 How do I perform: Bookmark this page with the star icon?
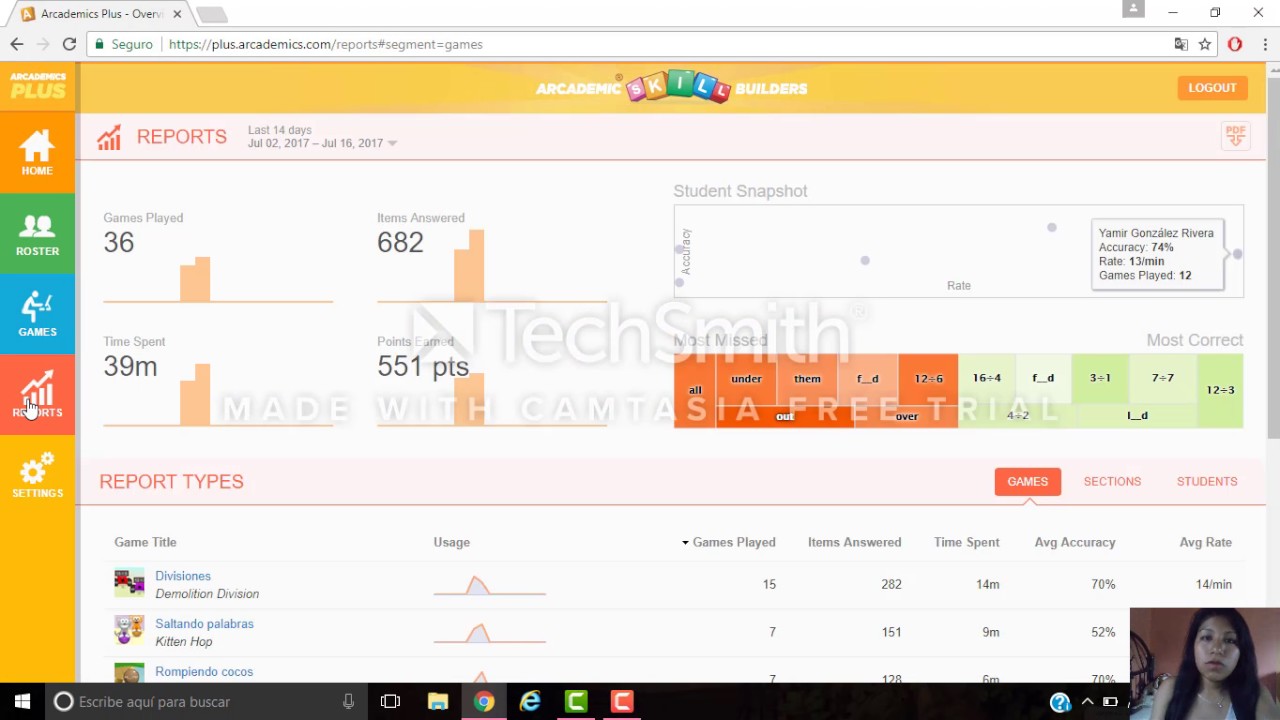[x=1205, y=44]
